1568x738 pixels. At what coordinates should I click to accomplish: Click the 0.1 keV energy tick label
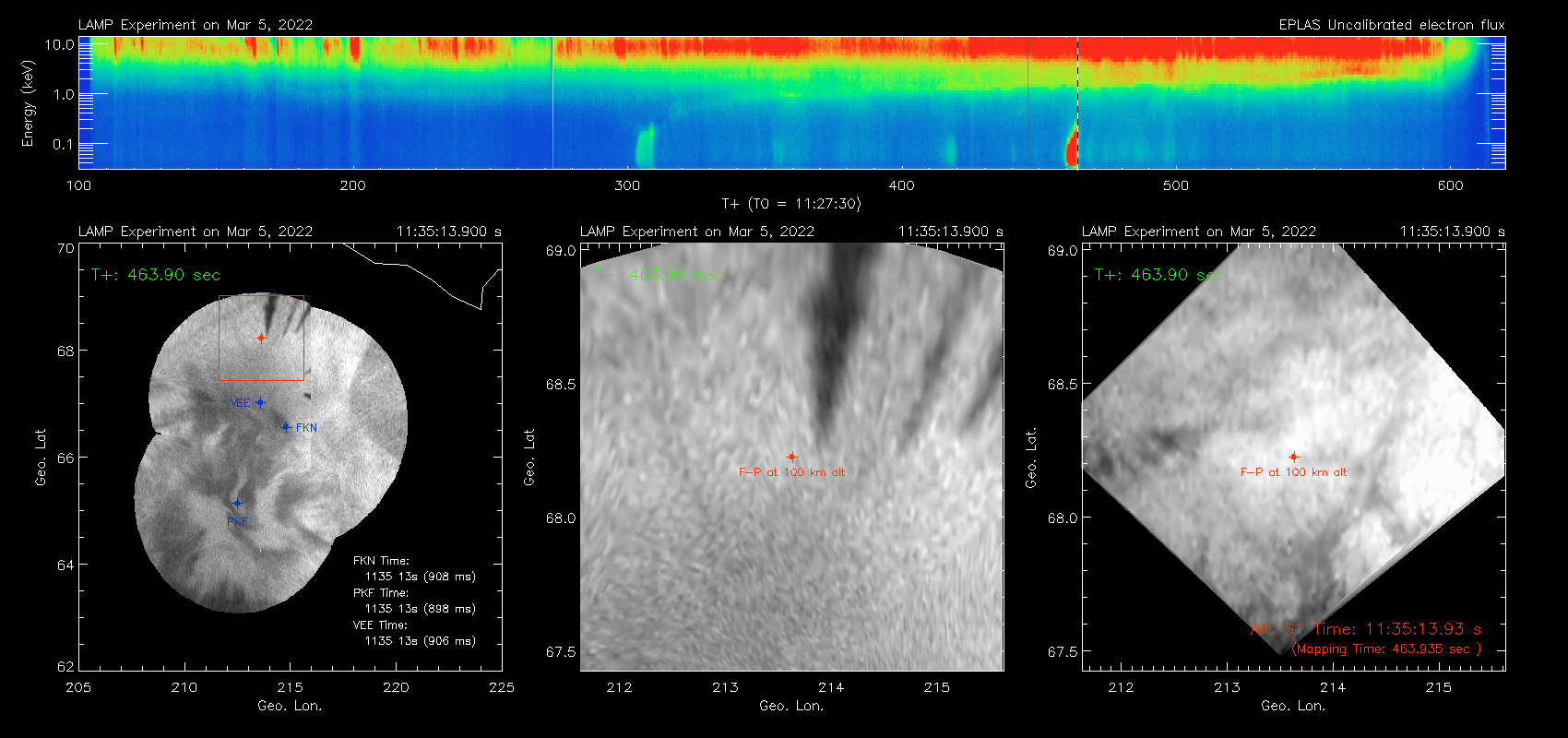pyautogui.click(x=64, y=144)
